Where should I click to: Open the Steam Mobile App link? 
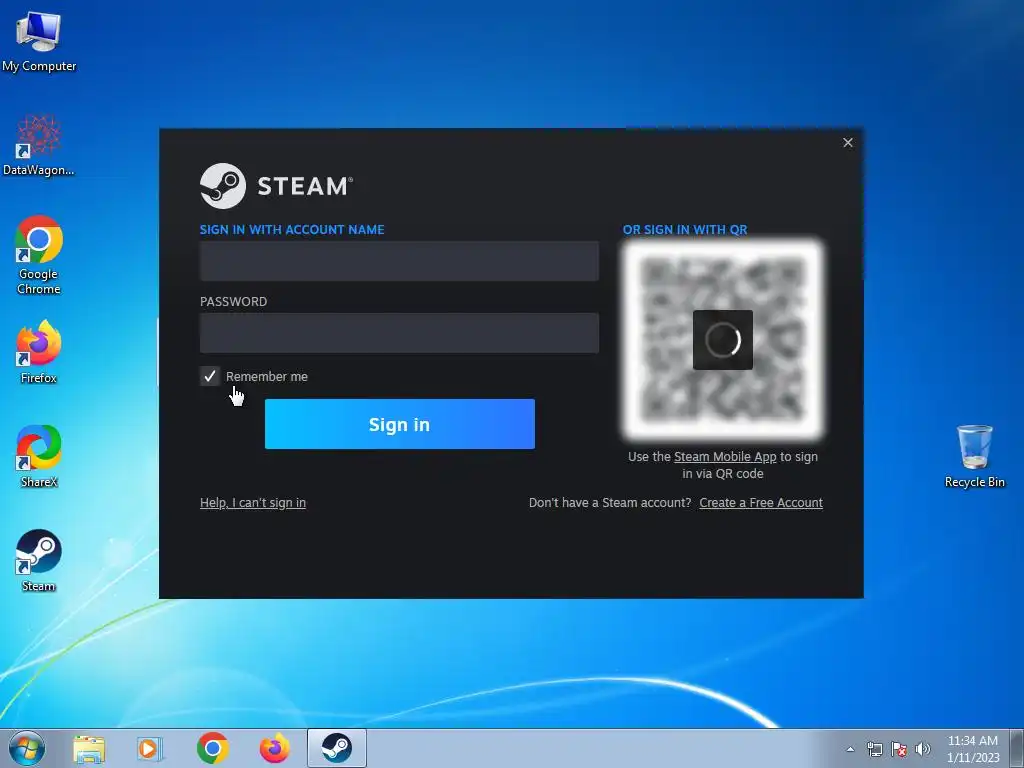(x=725, y=456)
